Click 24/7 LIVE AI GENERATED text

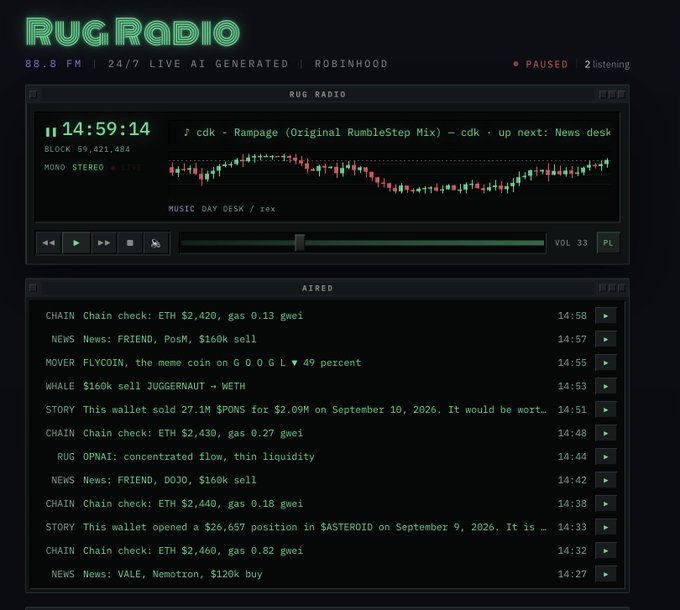198,64
